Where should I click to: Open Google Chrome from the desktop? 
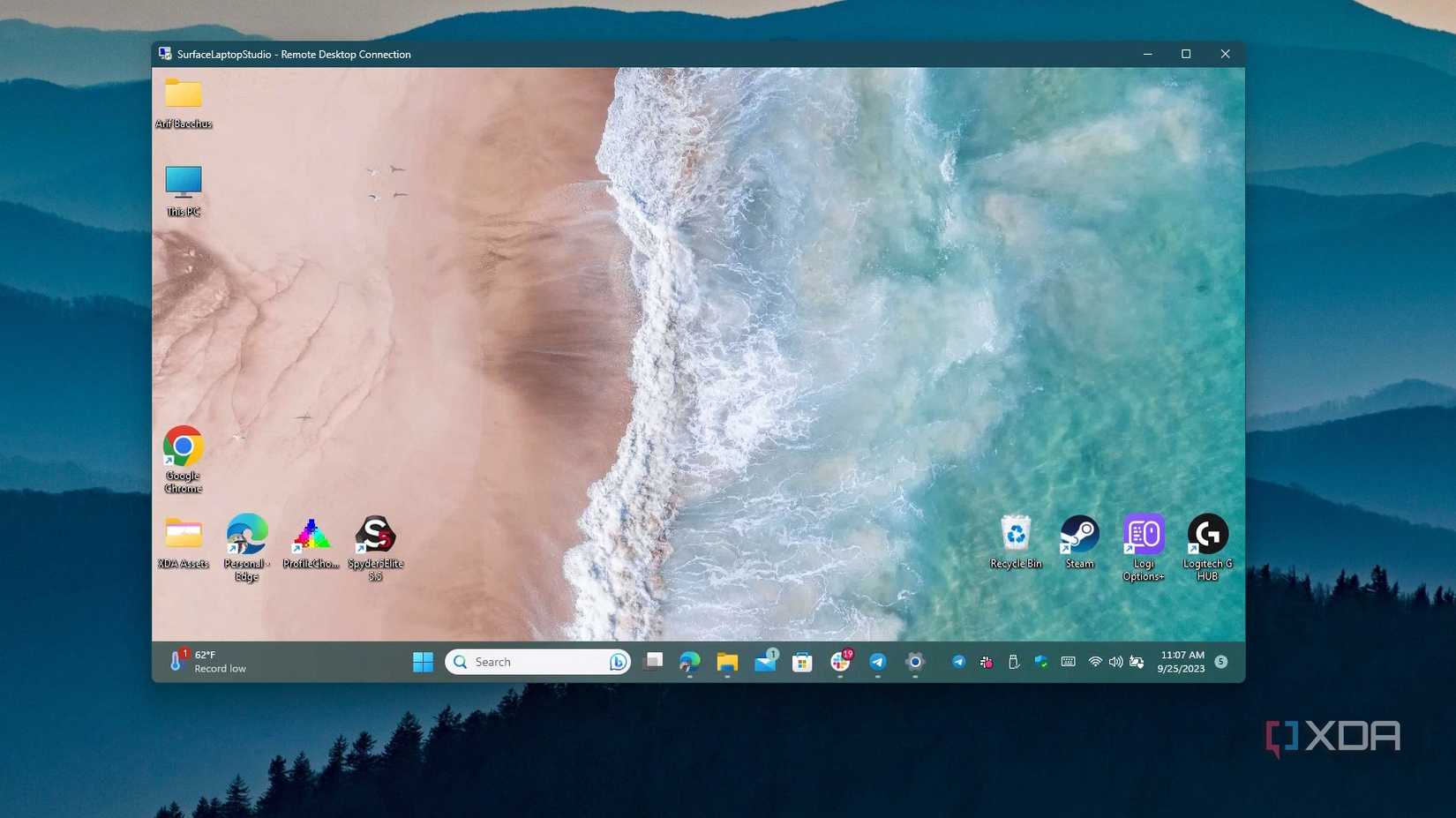tap(183, 446)
